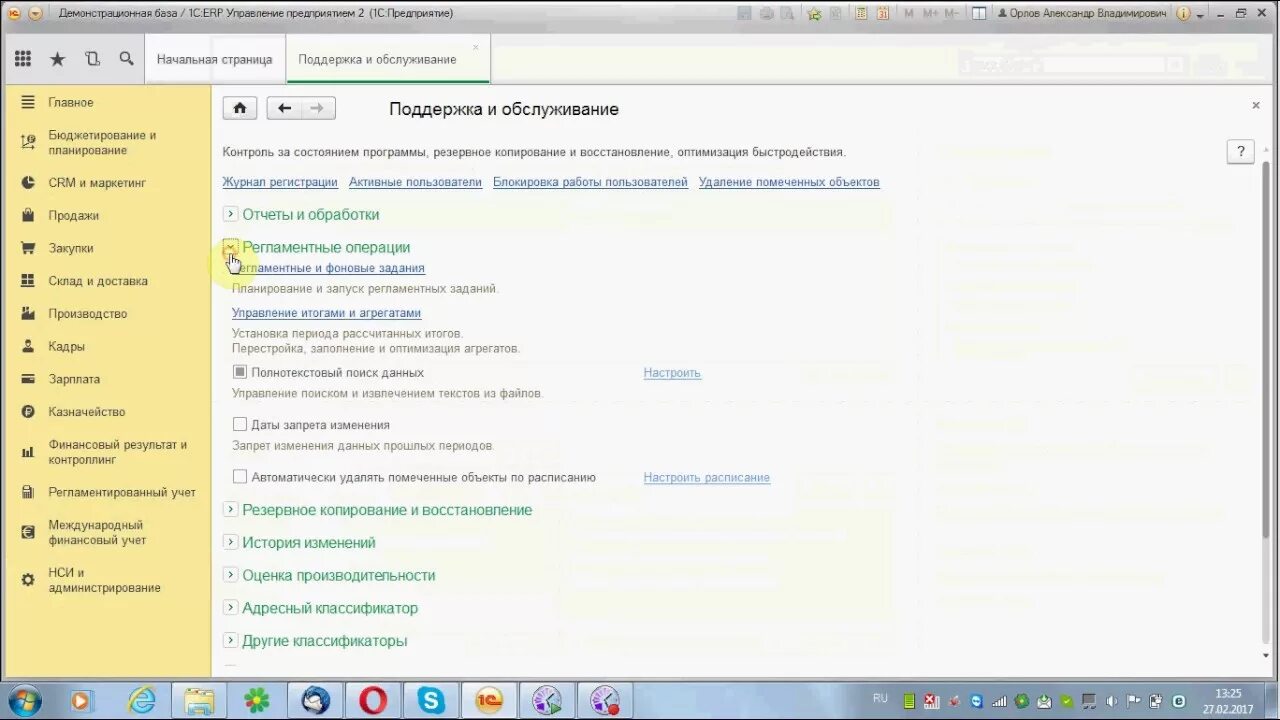Open Windows Explorer folder in taskbar
The height and width of the screenshot is (720, 1280).
point(199,700)
